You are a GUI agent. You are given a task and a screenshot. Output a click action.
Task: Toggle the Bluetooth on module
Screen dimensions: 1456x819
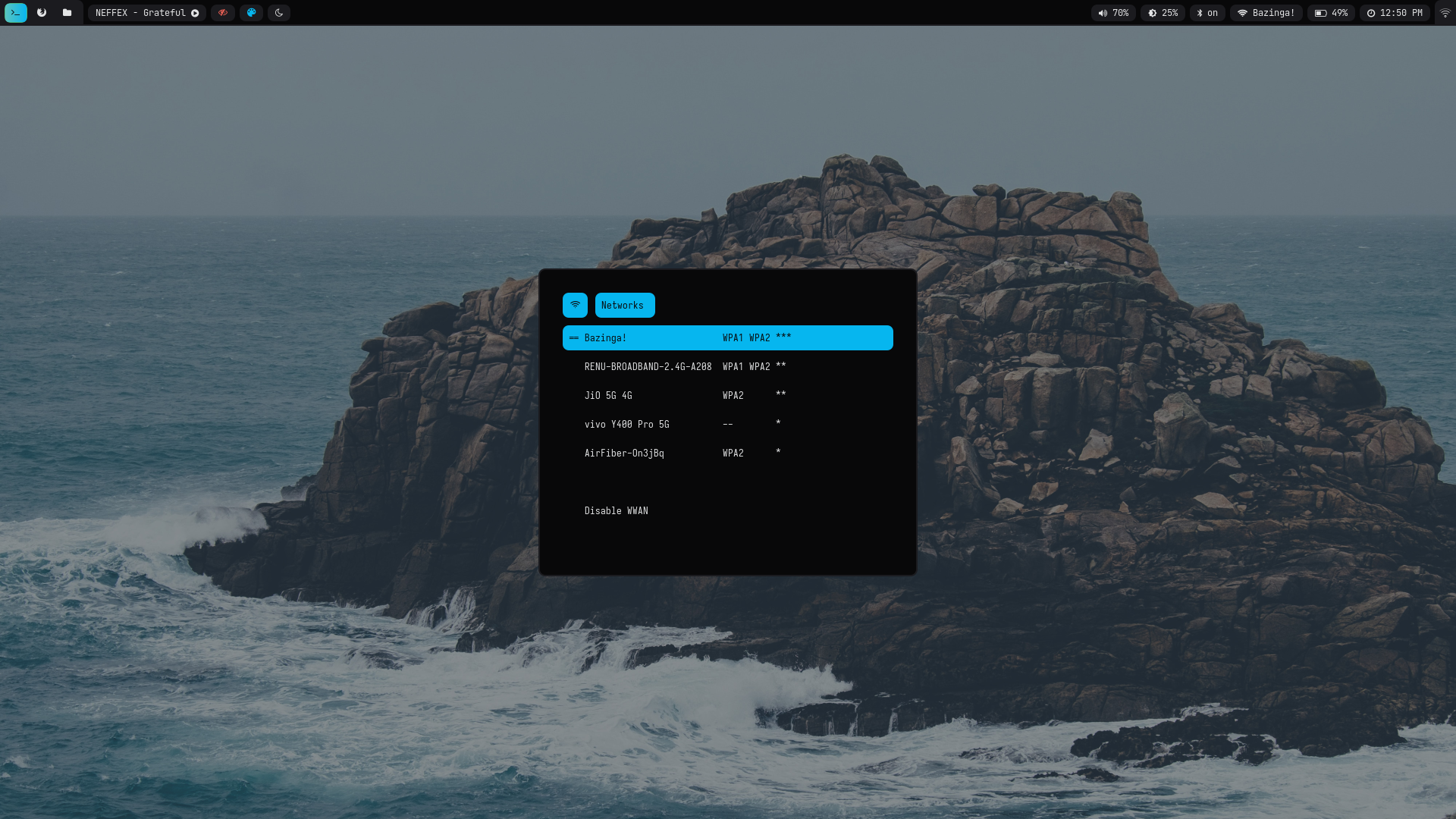(1207, 13)
